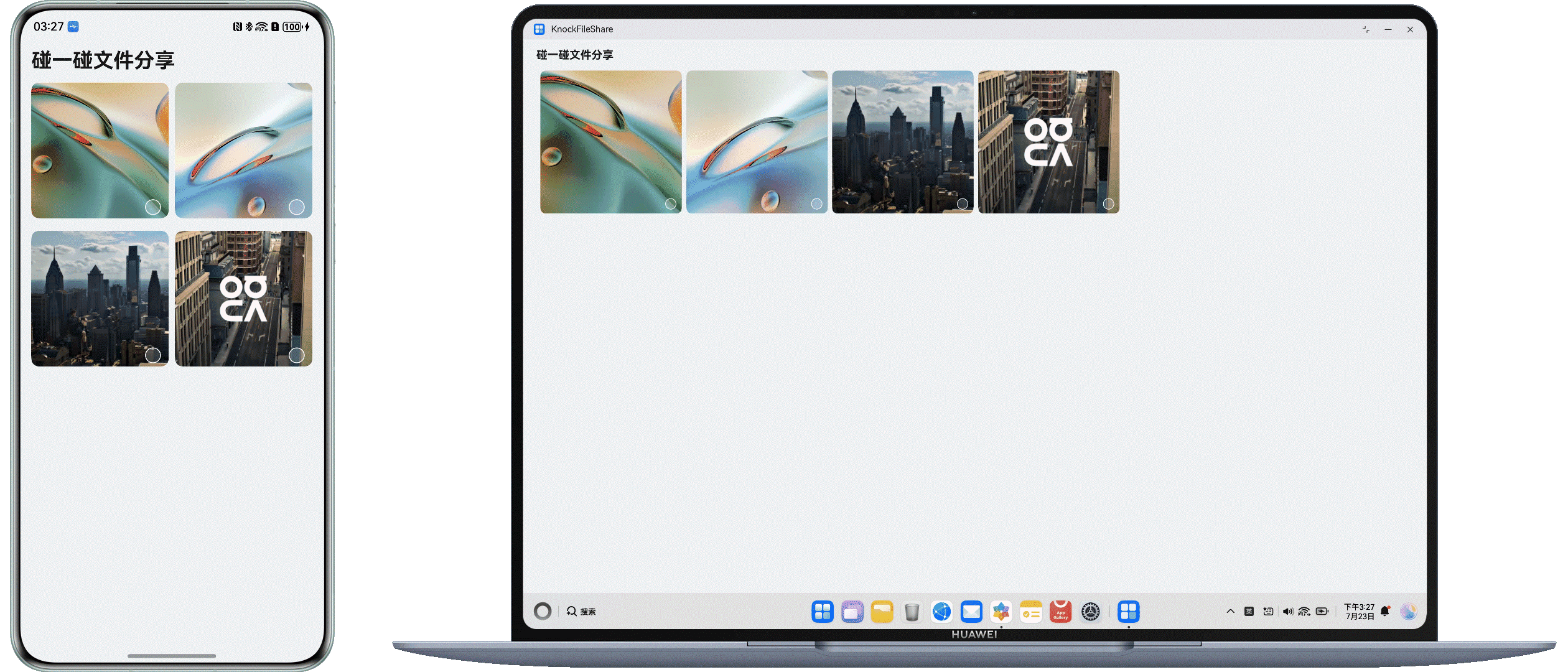Open the street view thumbnail in the laptop window
The image size is (1568, 672).
(x=1048, y=141)
